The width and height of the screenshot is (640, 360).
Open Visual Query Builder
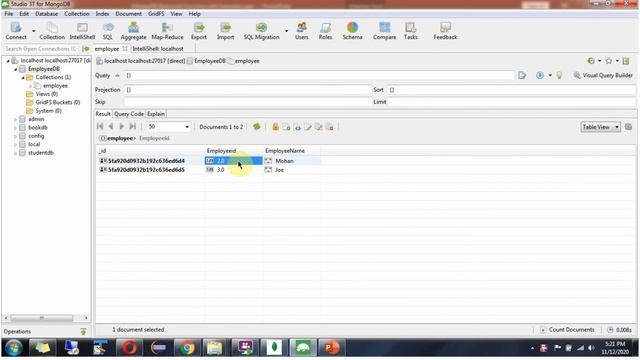click(603, 76)
